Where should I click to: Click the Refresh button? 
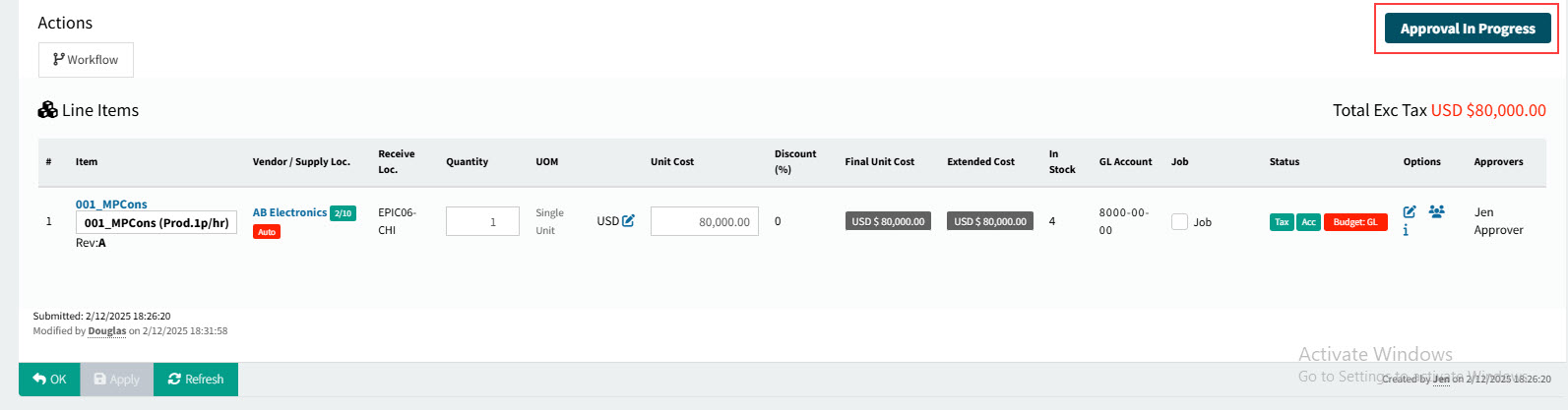click(x=195, y=380)
